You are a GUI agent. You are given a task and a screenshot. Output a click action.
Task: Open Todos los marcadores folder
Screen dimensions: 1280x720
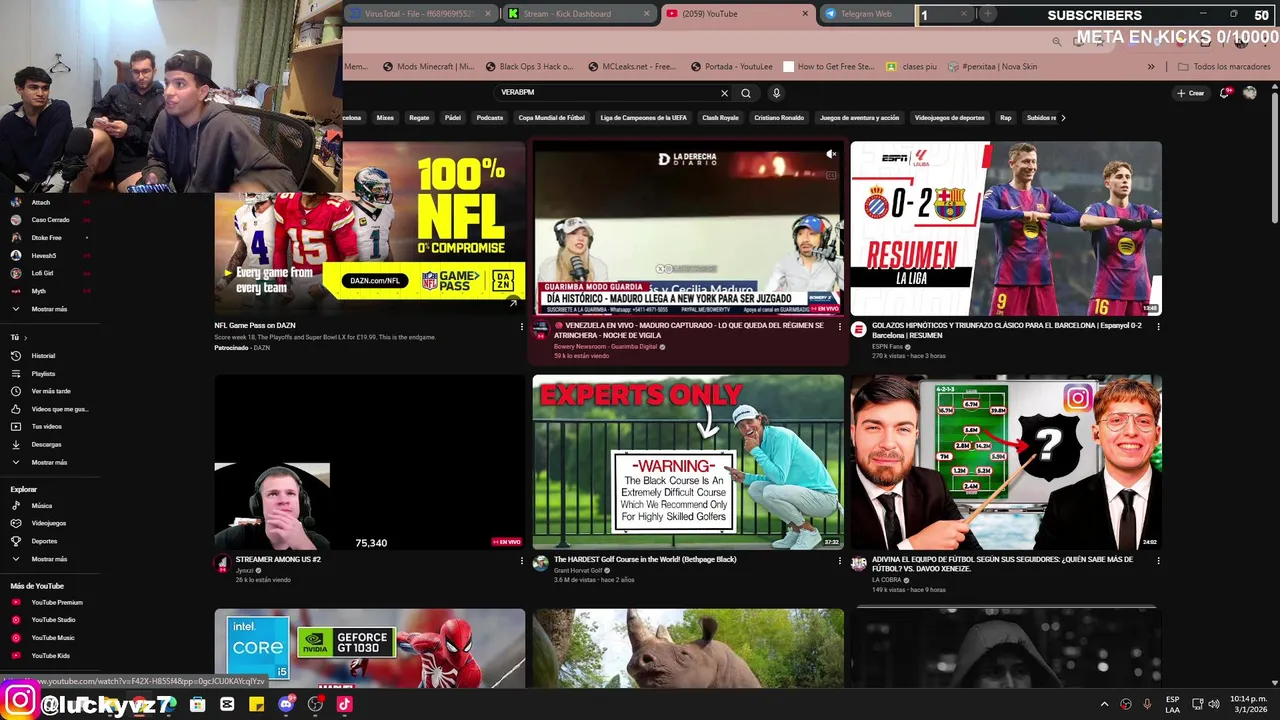click(x=1224, y=67)
